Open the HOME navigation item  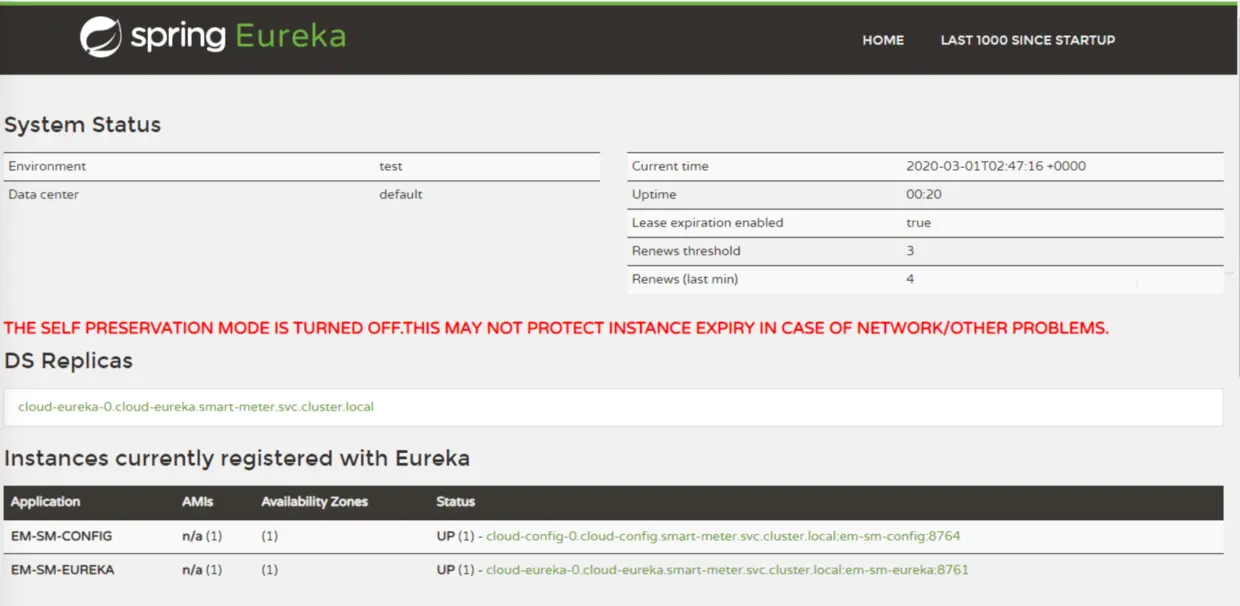pyautogui.click(x=883, y=40)
